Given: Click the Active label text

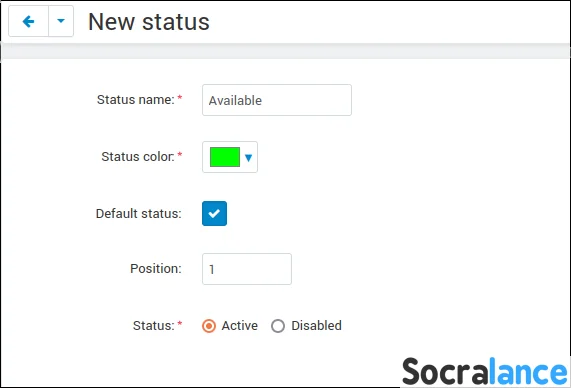Looking at the screenshot, I should pyautogui.click(x=240, y=326).
